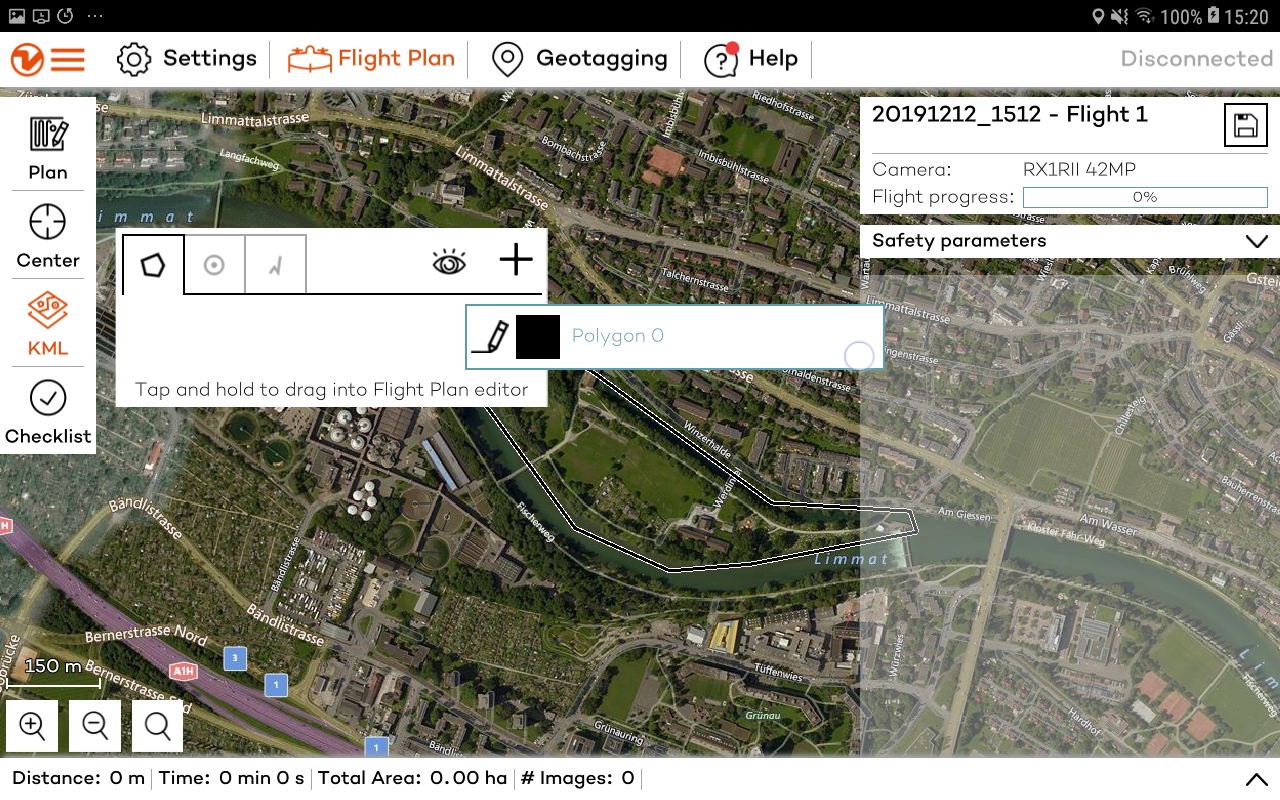Collapse the bottom statistics bar
Image resolution: width=1280 pixels, height=800 pixels.
1257,778
